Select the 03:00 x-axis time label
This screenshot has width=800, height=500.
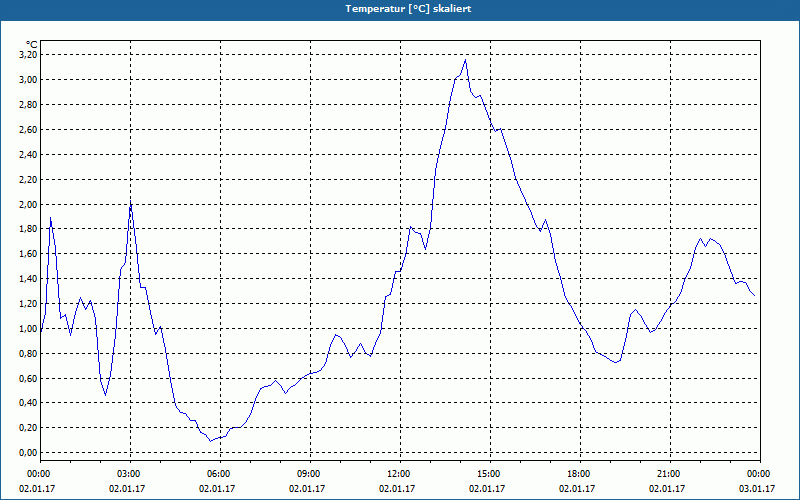127,474
